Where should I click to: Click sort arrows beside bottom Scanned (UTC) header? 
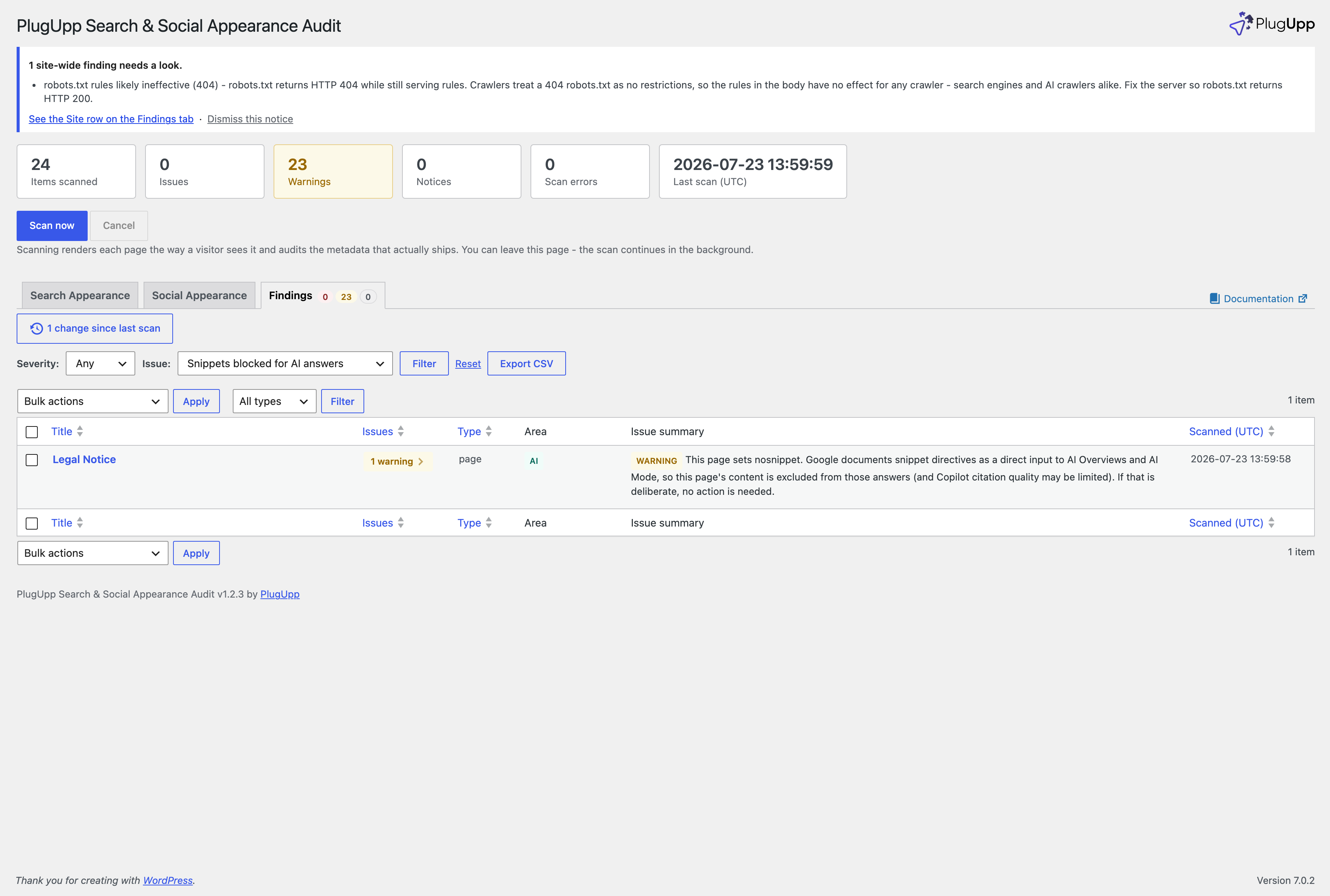click(1271, 523)
